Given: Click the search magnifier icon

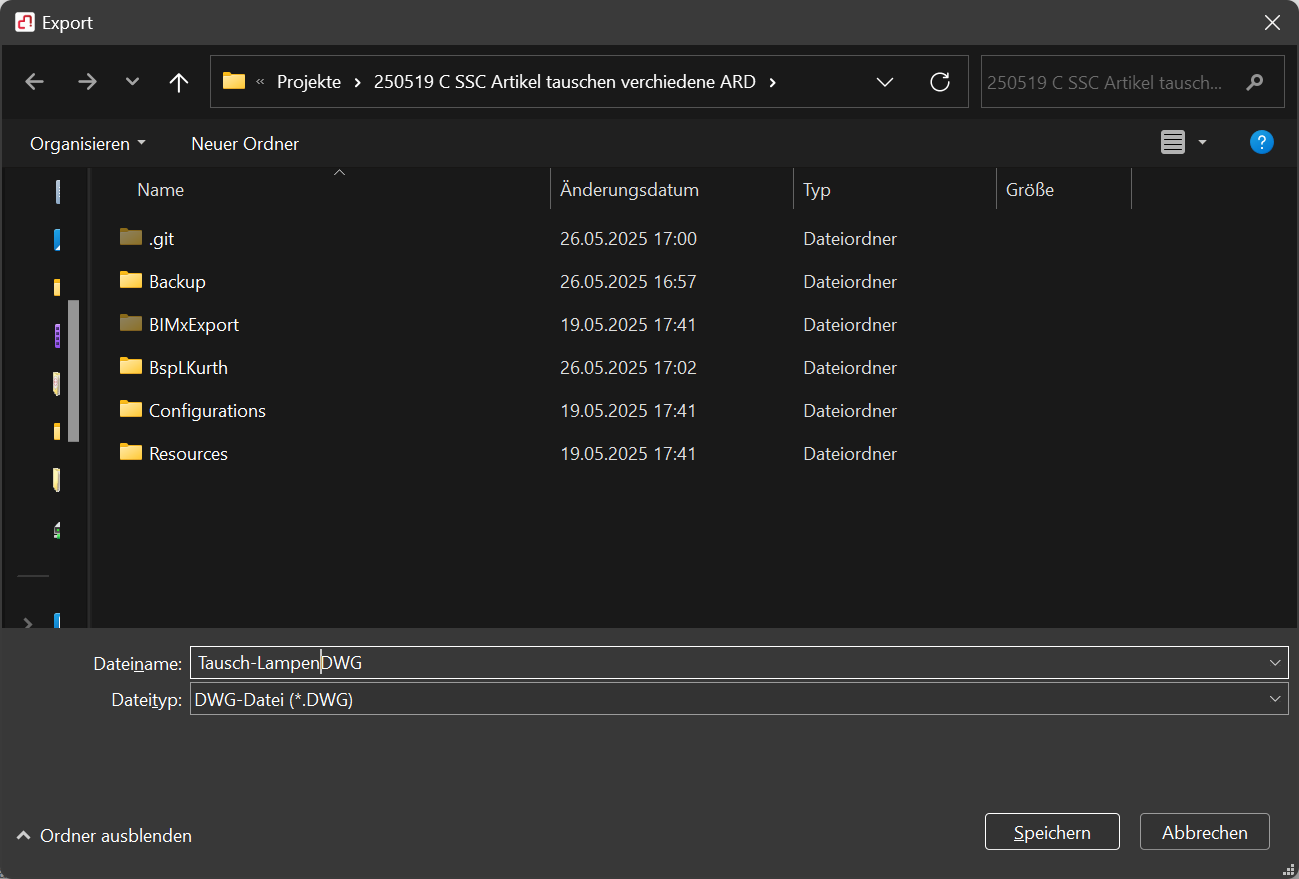Looking at the screenshot, I should [x=1255, y=82].
